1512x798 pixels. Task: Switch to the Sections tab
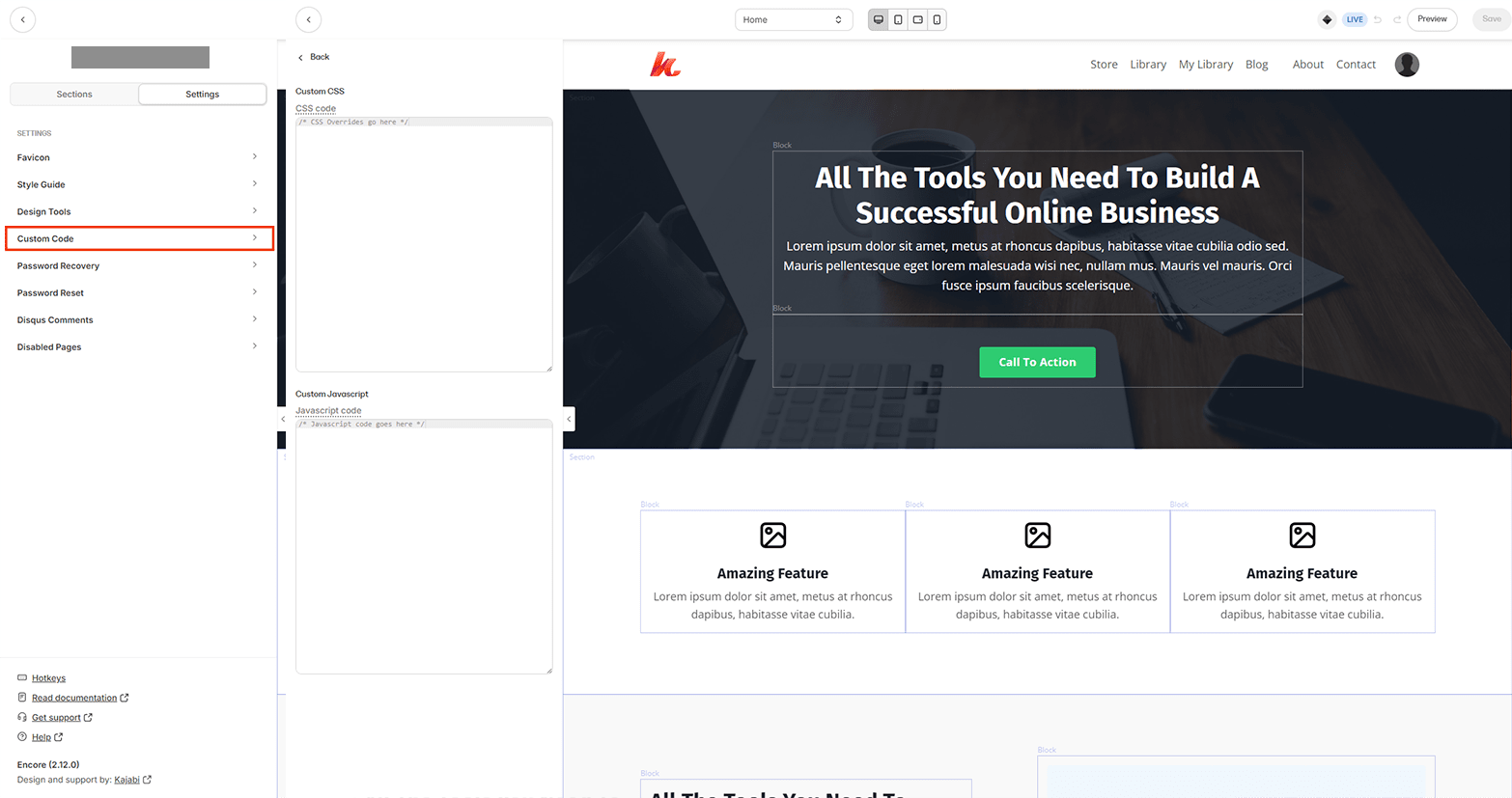(74, 95)
